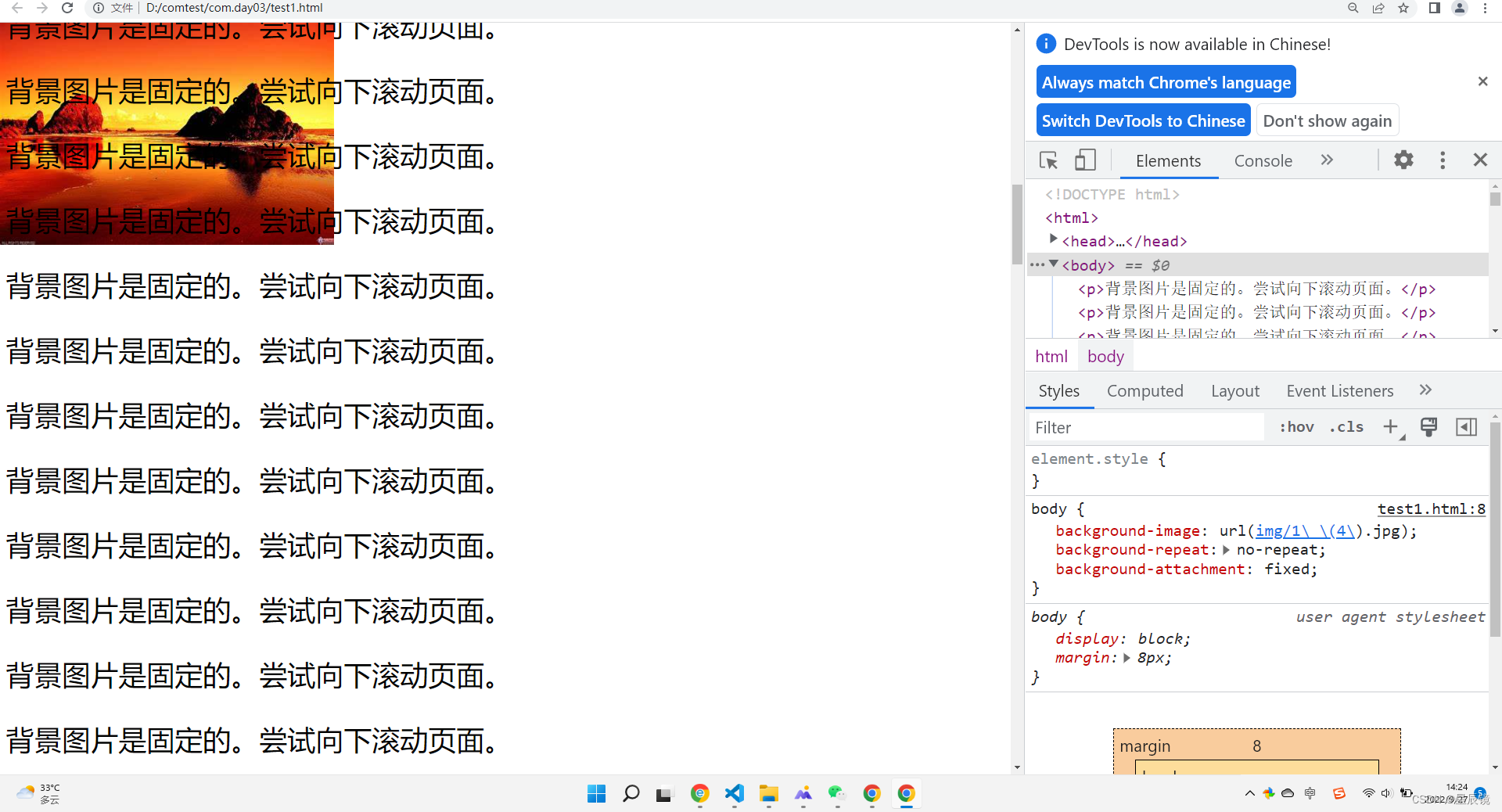Click Always match Chrome's language
The image size is (1502, 812).
point(1166,82)
